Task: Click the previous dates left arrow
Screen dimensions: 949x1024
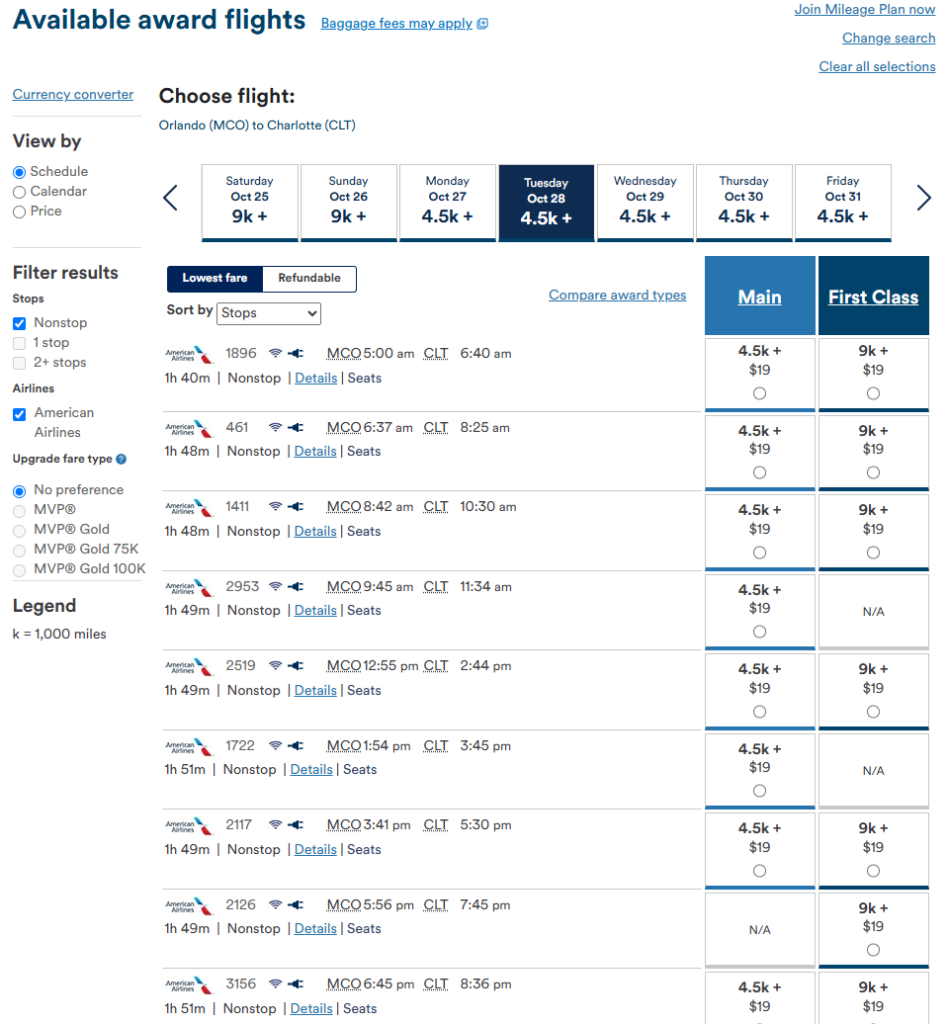Action: pos(170,198)
